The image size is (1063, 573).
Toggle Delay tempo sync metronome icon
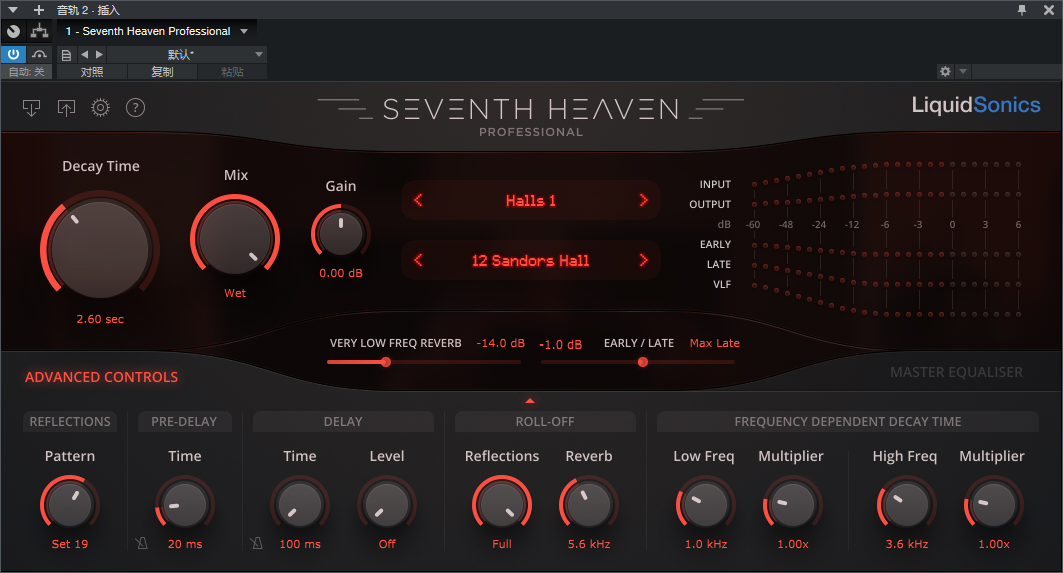click(x=256, y=543)
